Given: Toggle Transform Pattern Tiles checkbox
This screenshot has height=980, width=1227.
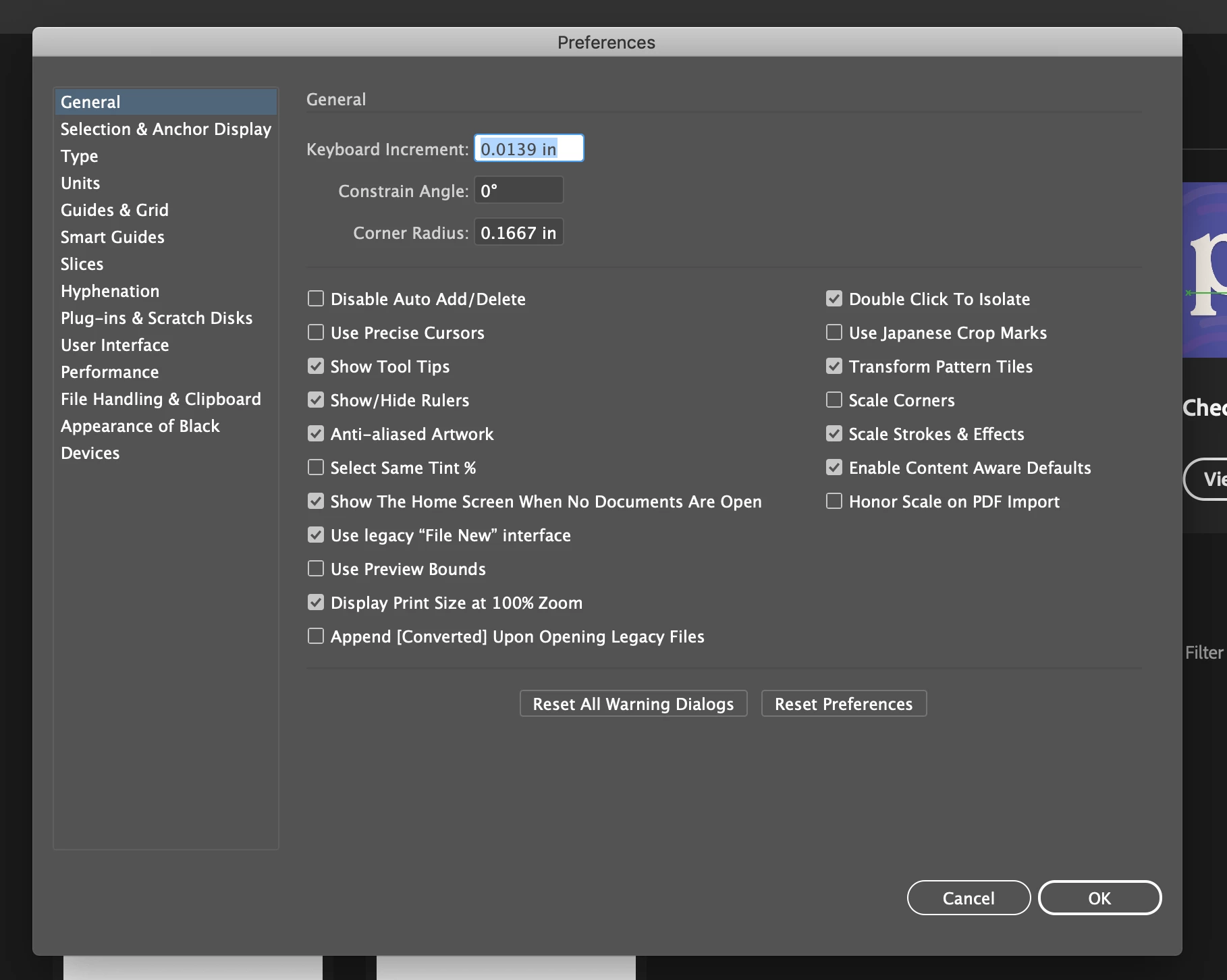Looking at the screenshot, I should [x=834, y=366].
